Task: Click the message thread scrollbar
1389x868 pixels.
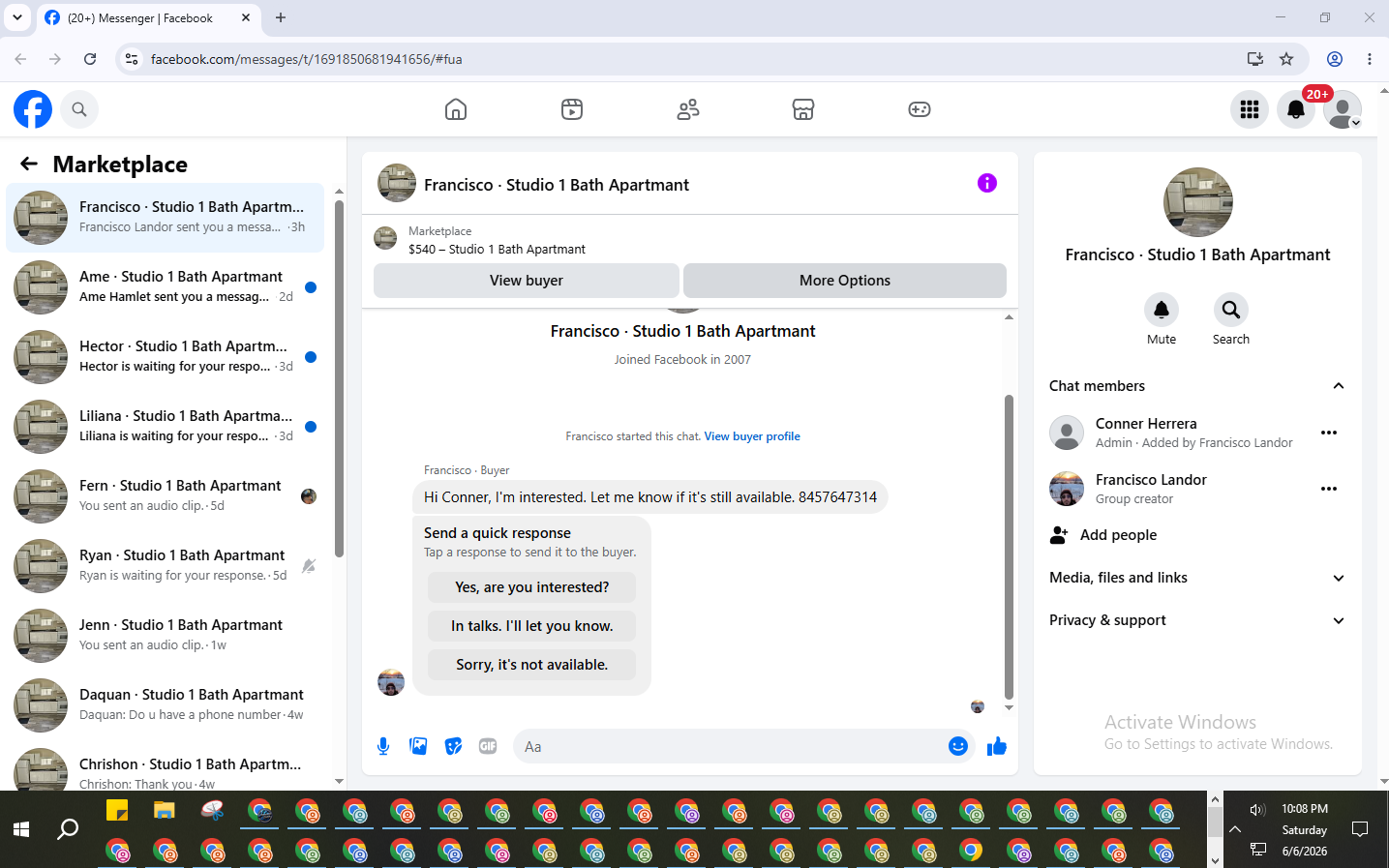Action: click(1009, 547)
